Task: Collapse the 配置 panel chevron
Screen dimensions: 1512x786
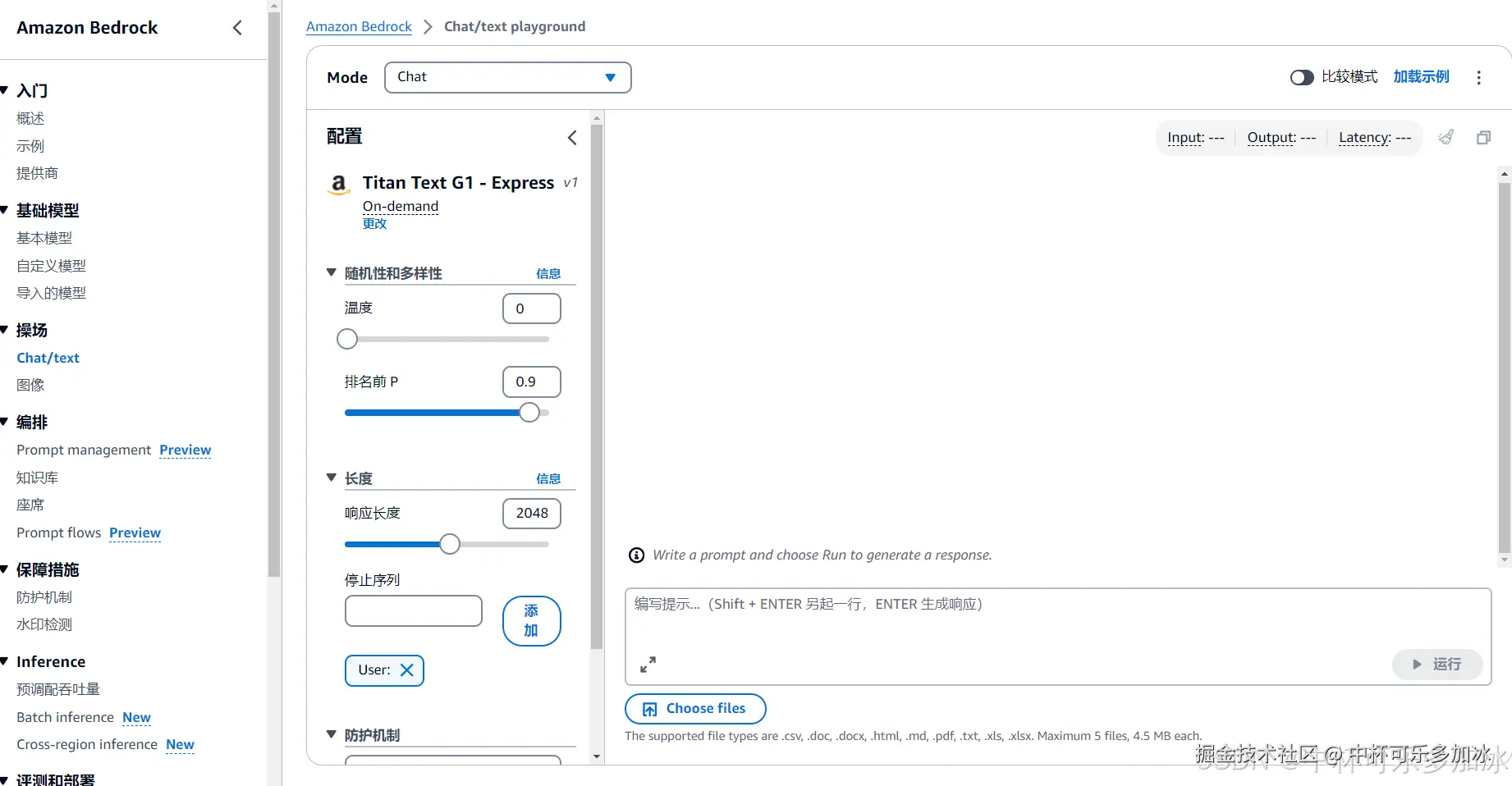Action: click(x=572, y=137)
